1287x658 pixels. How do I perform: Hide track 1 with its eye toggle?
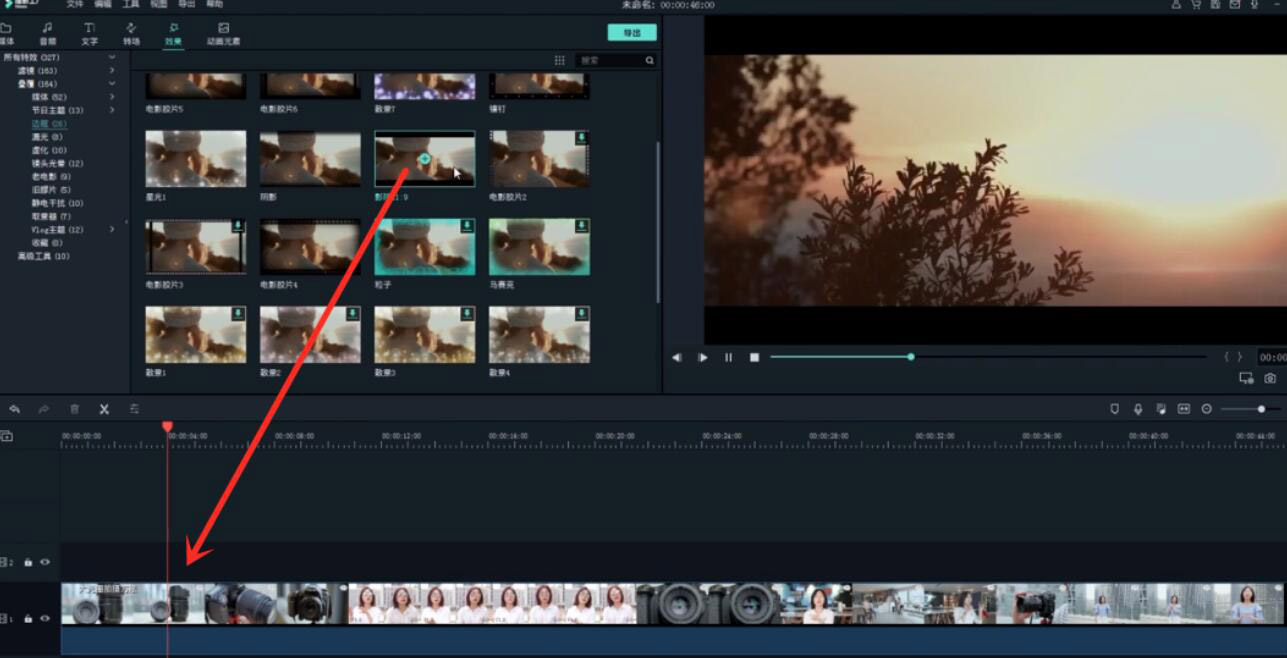click(45, 618)
